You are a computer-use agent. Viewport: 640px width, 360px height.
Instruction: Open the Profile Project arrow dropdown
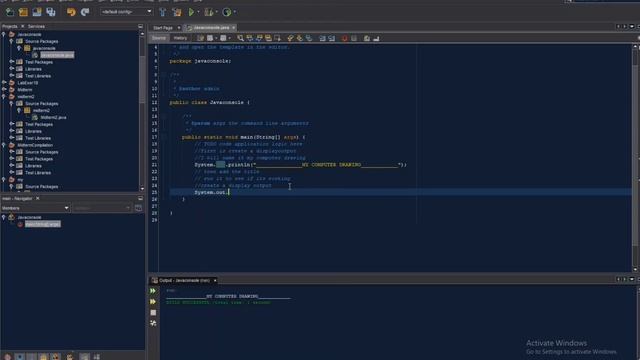click(x=234, y=12)
